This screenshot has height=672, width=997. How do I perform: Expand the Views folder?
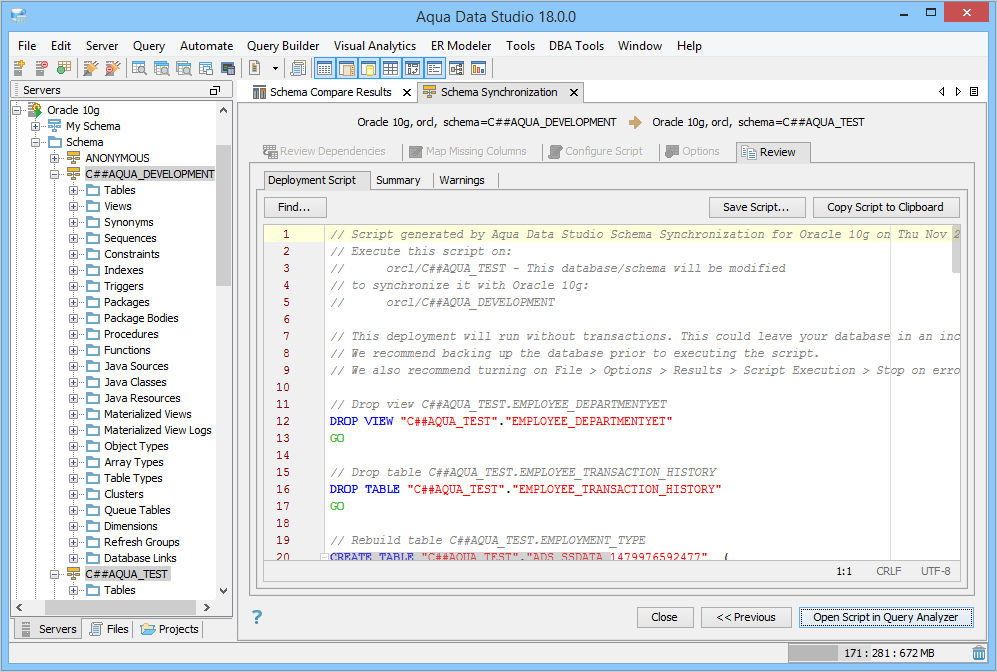click(74, 206)
